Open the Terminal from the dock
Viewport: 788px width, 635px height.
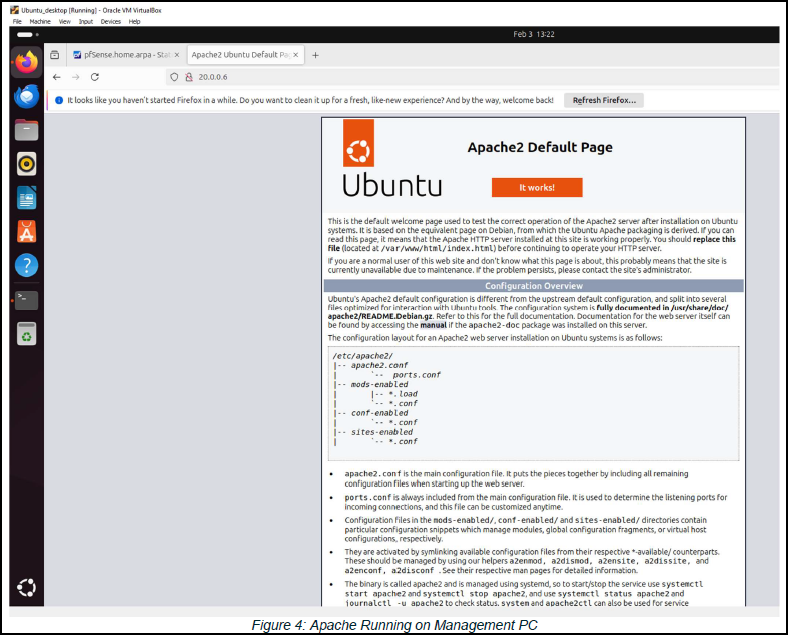click(x=27, y=300)
